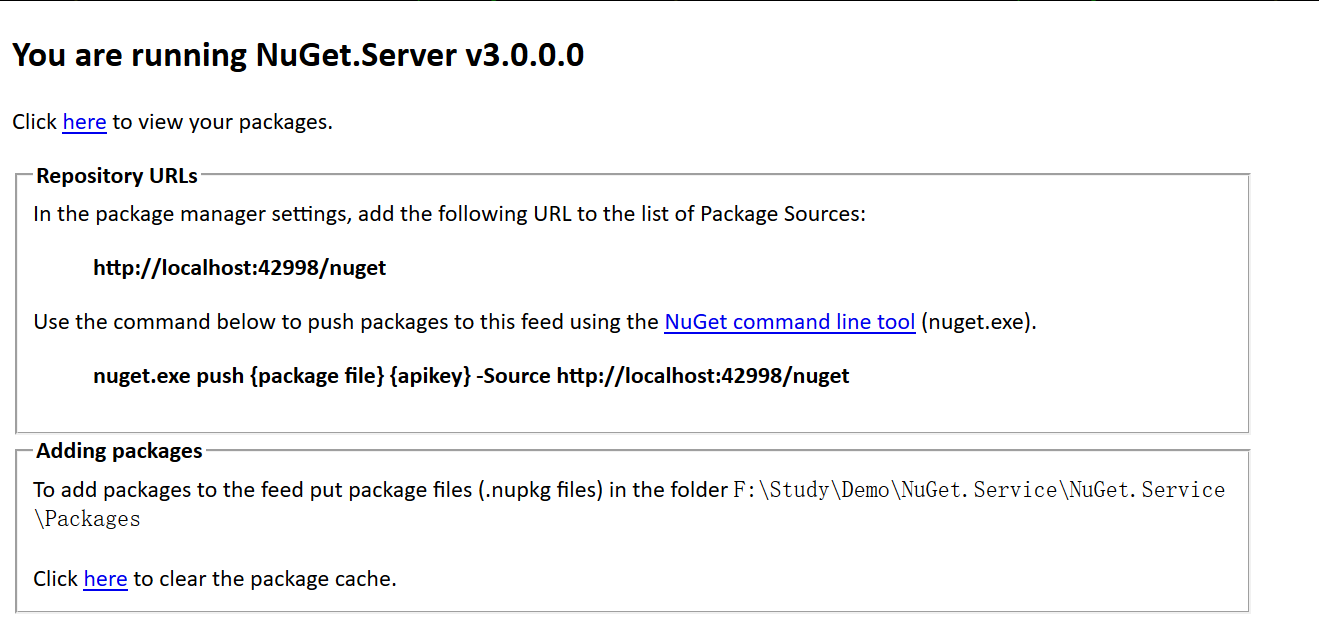
Task: Click the 'to clear the package cache.' text
Action: [x=265, y=579]
